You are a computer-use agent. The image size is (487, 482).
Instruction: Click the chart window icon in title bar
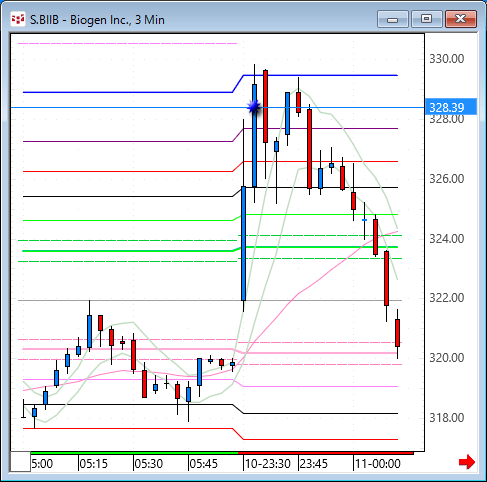18,20
